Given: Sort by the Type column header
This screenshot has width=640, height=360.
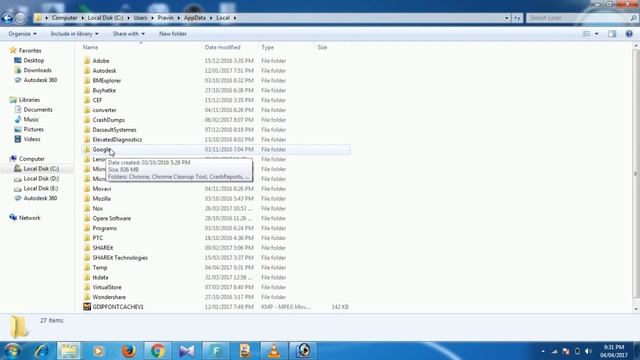Looking at the screenshot, I should (x=267, y=47).
